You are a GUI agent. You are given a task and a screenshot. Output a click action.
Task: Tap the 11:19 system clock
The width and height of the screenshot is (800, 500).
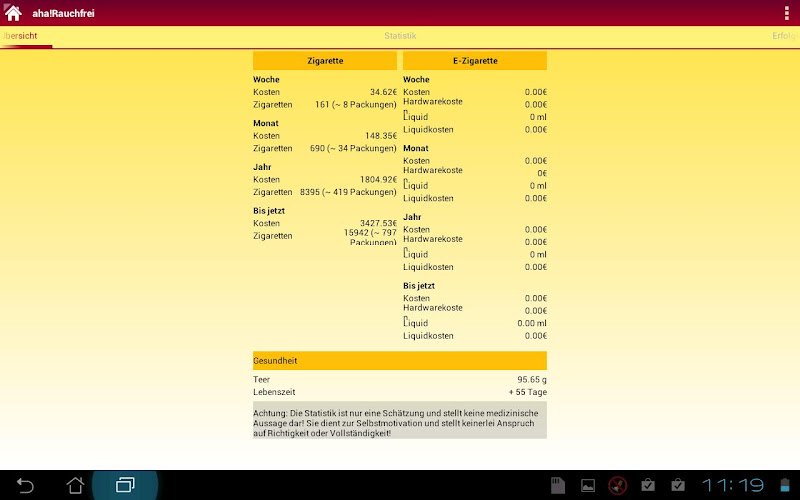tap(733, 485)
